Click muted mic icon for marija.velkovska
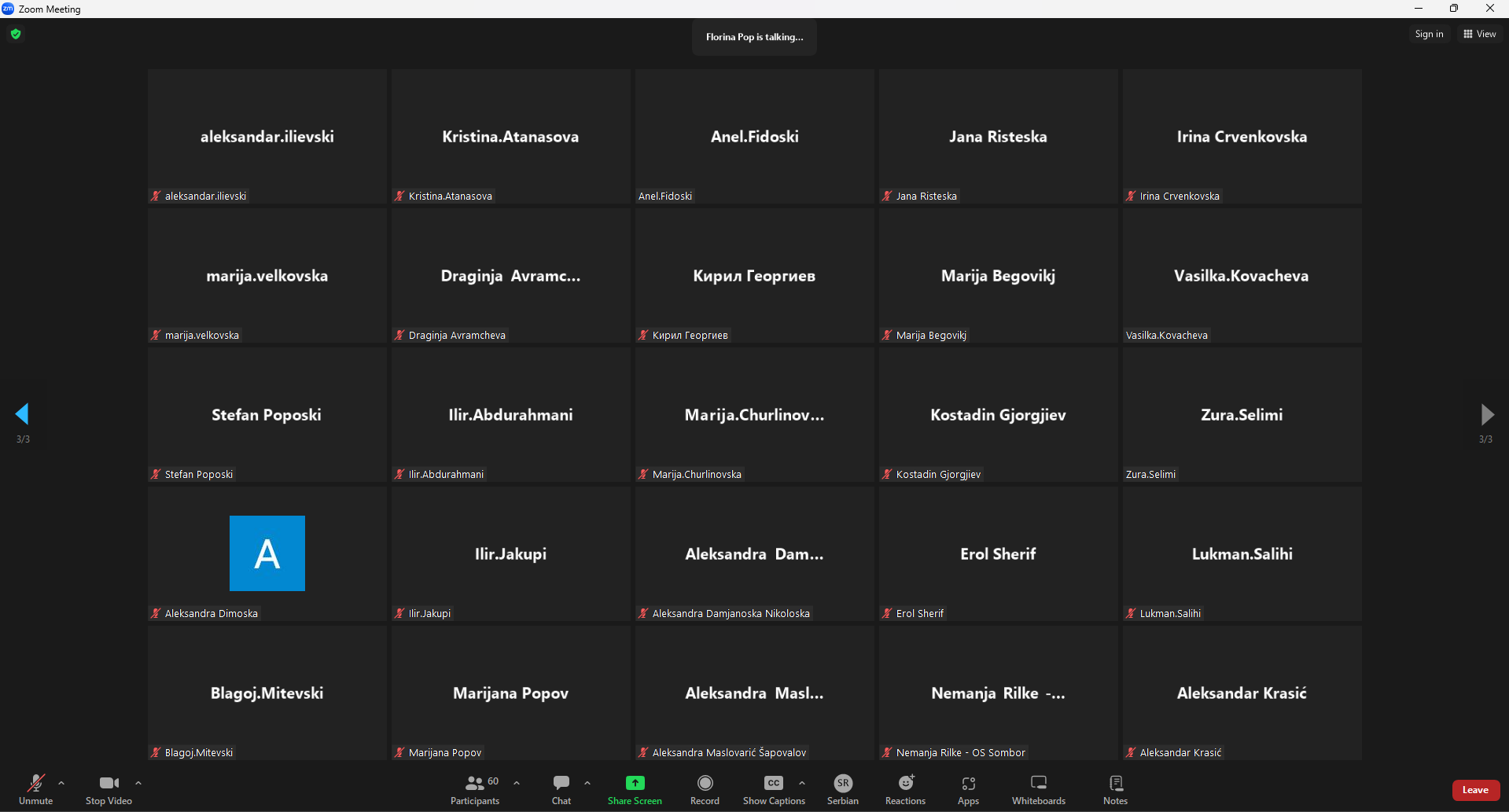Viewport: 1509px width, 812px height. click(156, 335)
